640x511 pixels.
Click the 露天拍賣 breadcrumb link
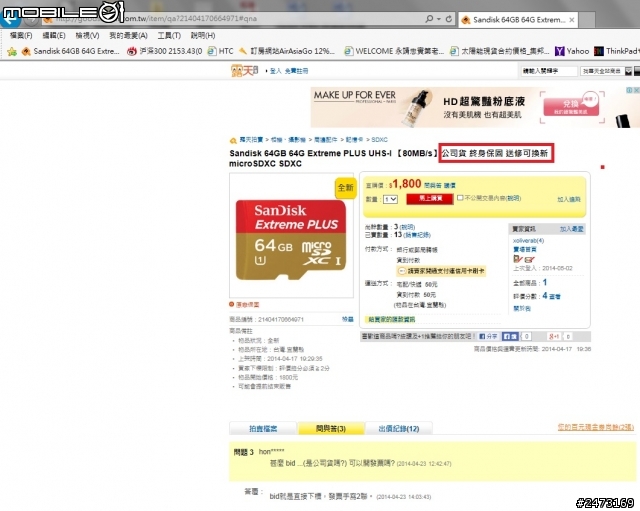[x=251, y=140]
